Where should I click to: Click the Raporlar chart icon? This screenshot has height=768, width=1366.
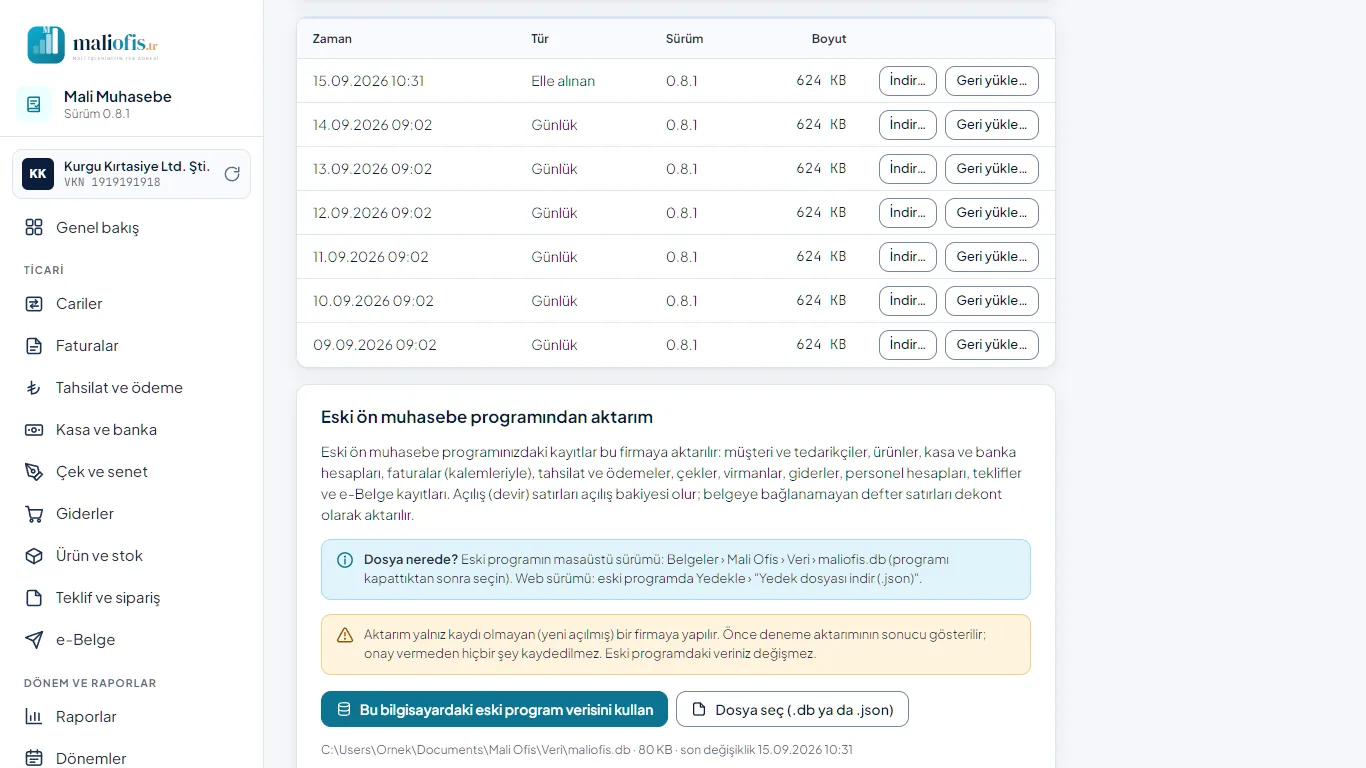34,717
